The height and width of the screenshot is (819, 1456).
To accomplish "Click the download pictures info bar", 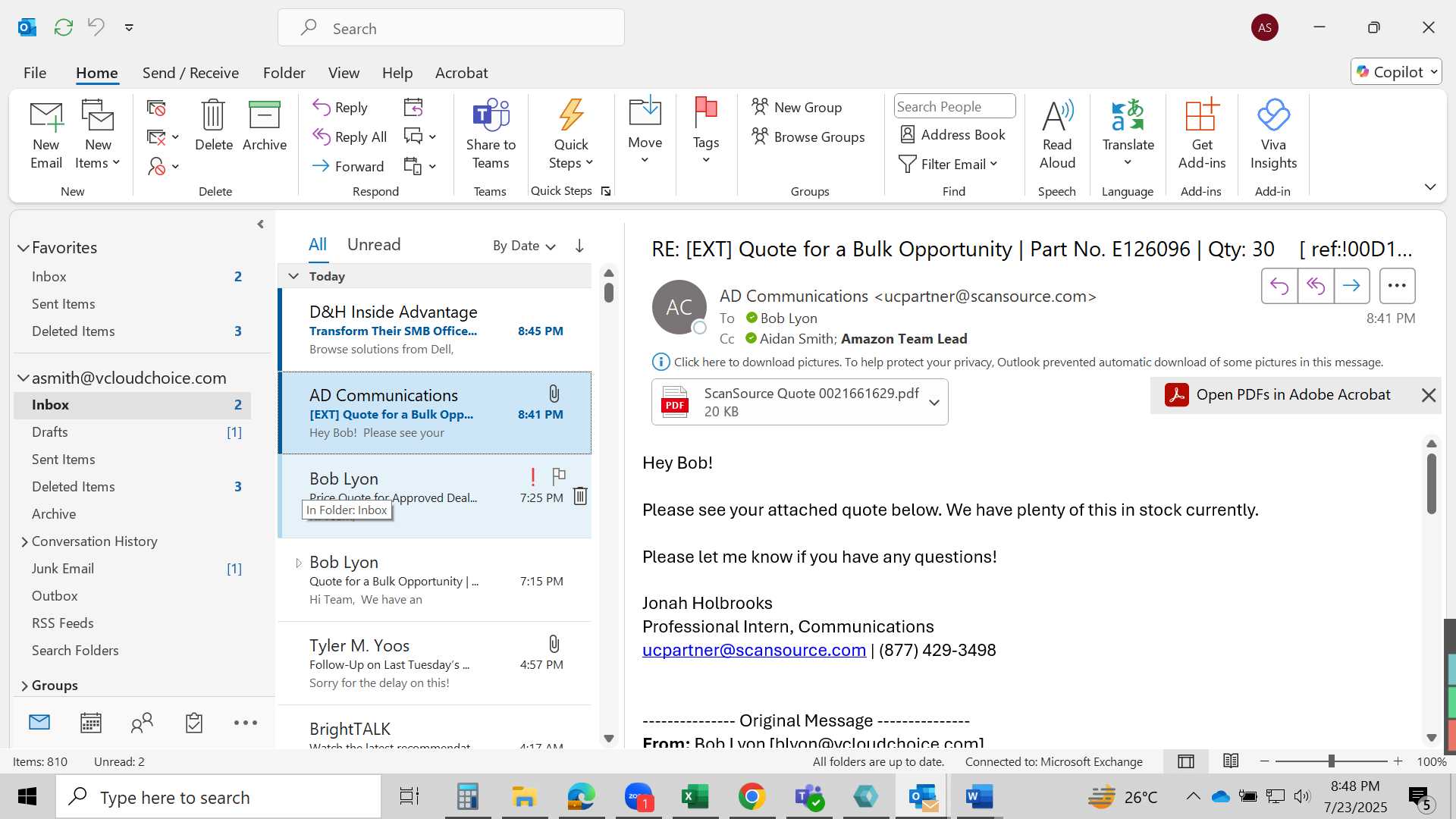I will click(1018, 362).
